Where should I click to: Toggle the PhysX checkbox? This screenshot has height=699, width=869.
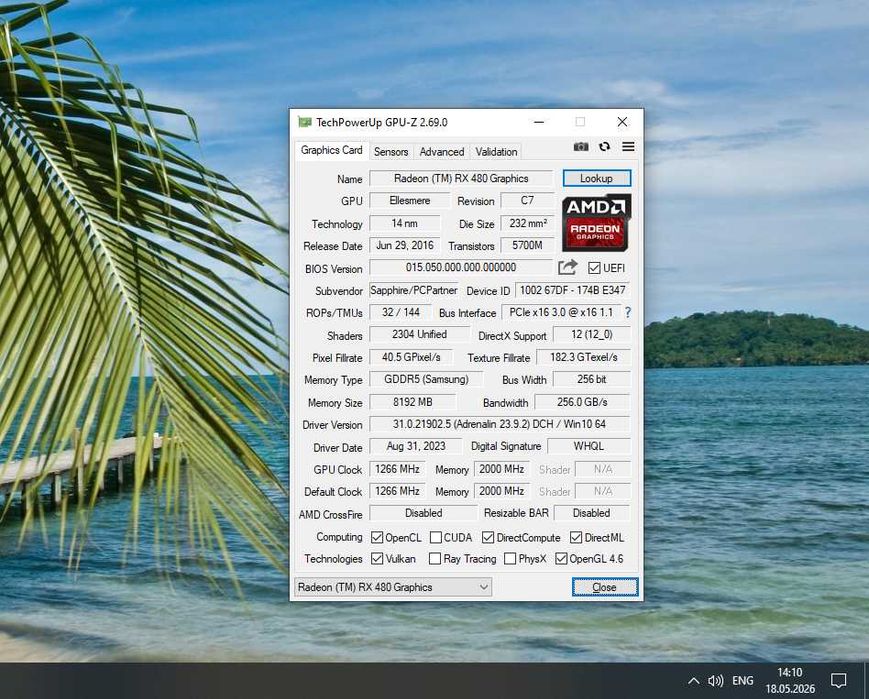pyautogui.click(x=510, y=559)
